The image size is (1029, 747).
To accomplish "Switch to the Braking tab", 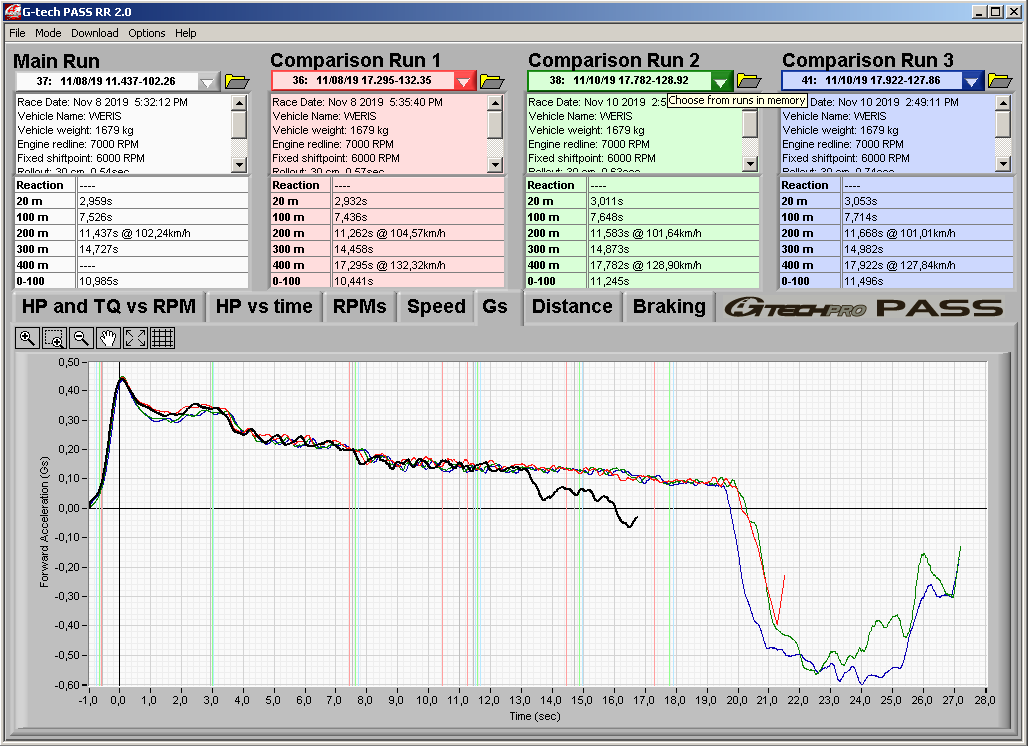I will [x=669, y=307].
